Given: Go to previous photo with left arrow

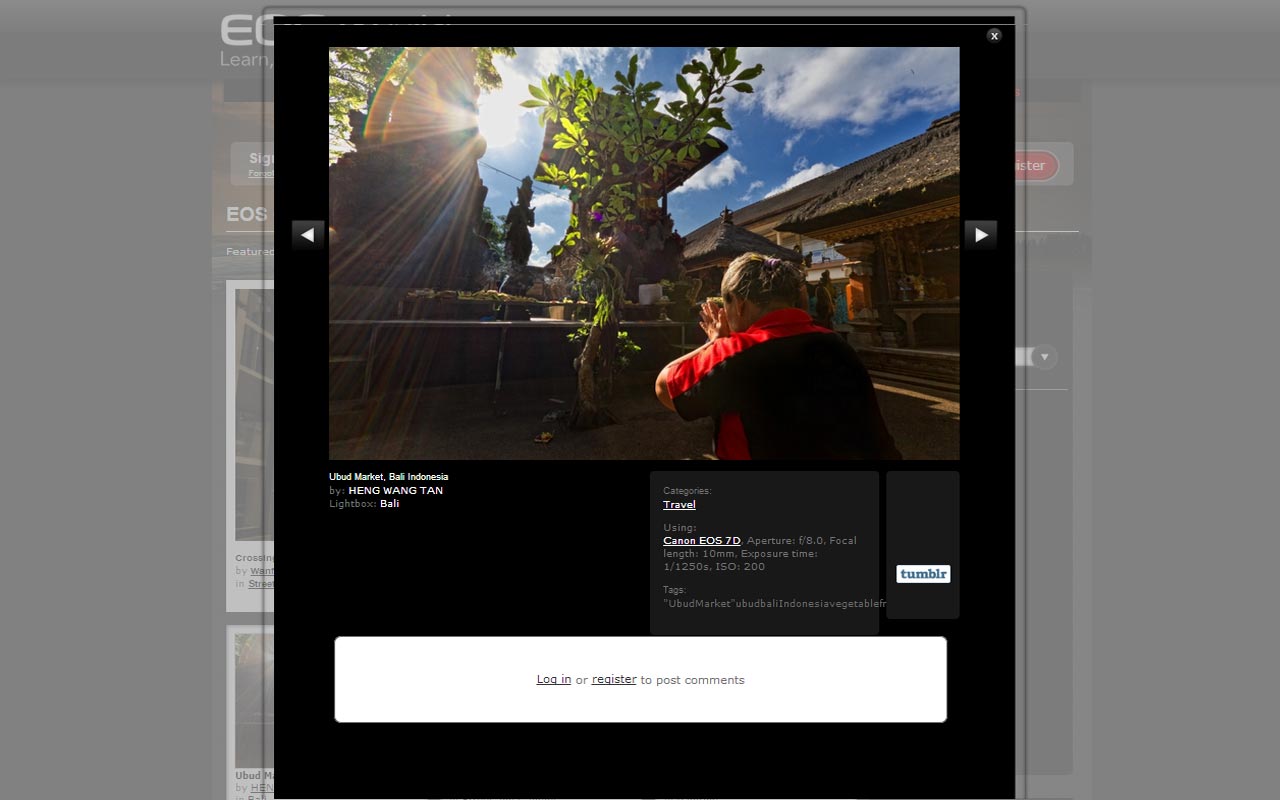Looking at the screenshot, I should pyautogui.click(x=308, y=235).
